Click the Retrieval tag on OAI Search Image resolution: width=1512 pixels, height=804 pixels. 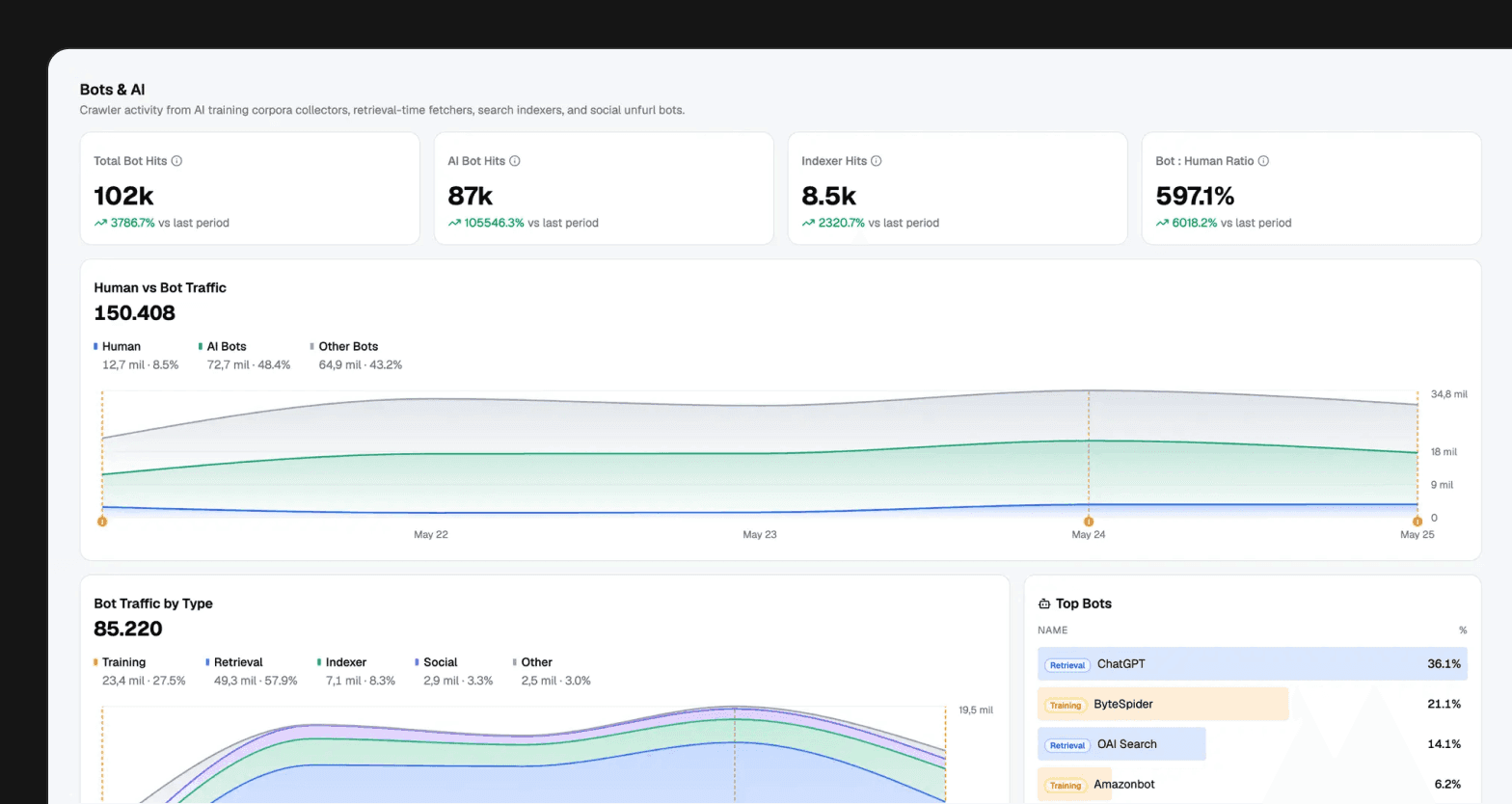pos(1067,745)
